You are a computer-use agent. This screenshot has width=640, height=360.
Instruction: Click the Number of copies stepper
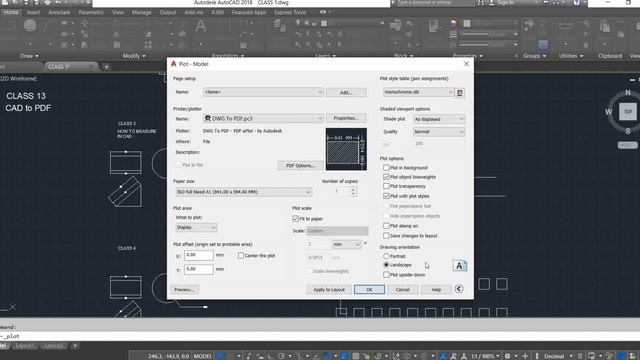[353, 191]
